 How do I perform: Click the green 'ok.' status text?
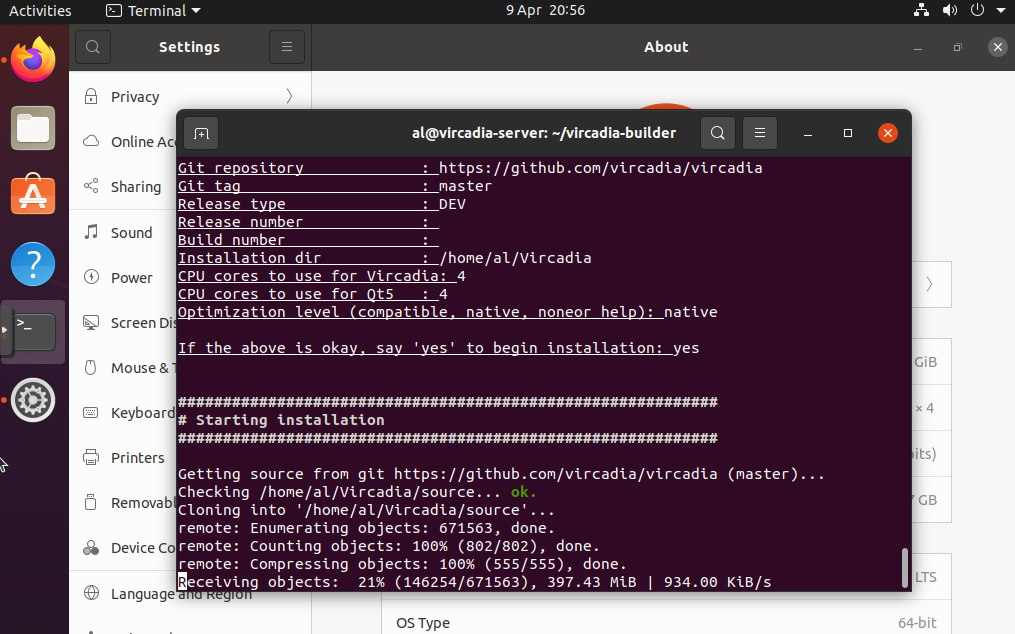(x=524, y=492)
